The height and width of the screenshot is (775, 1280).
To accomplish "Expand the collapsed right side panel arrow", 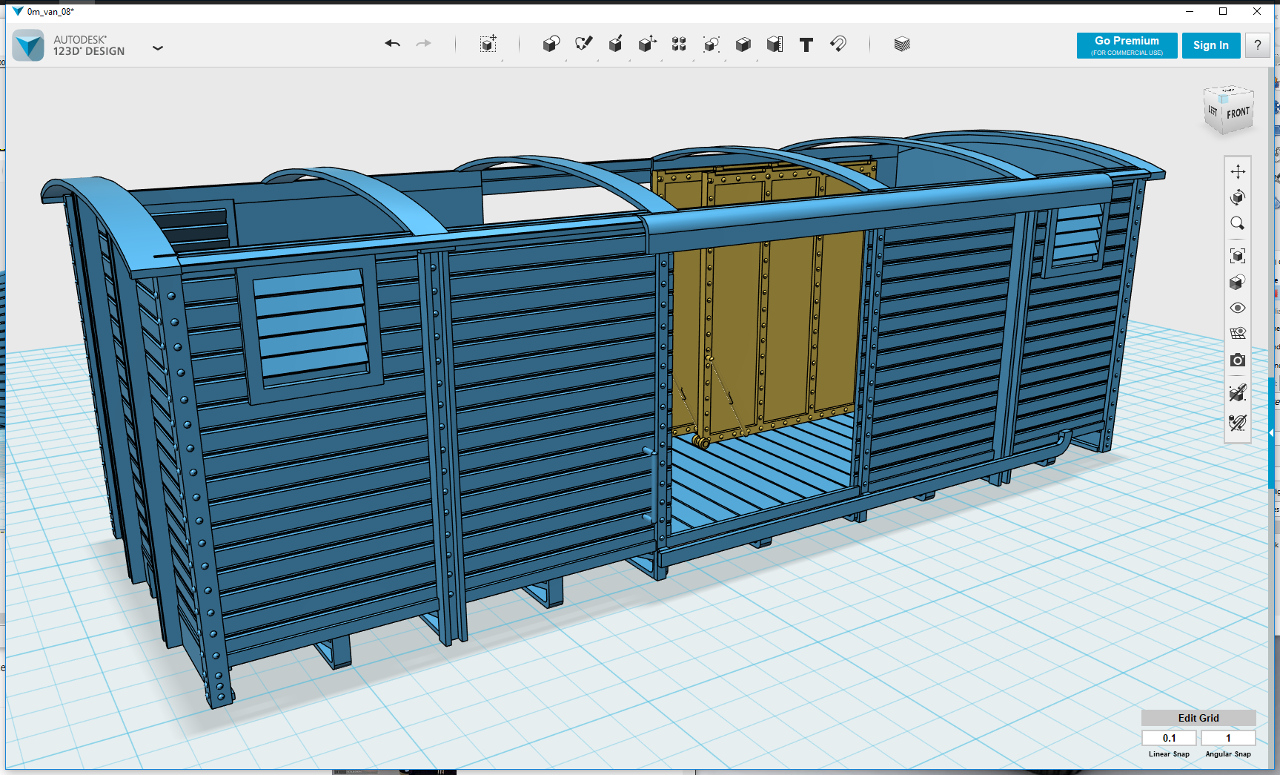I will coord(1271,433).
